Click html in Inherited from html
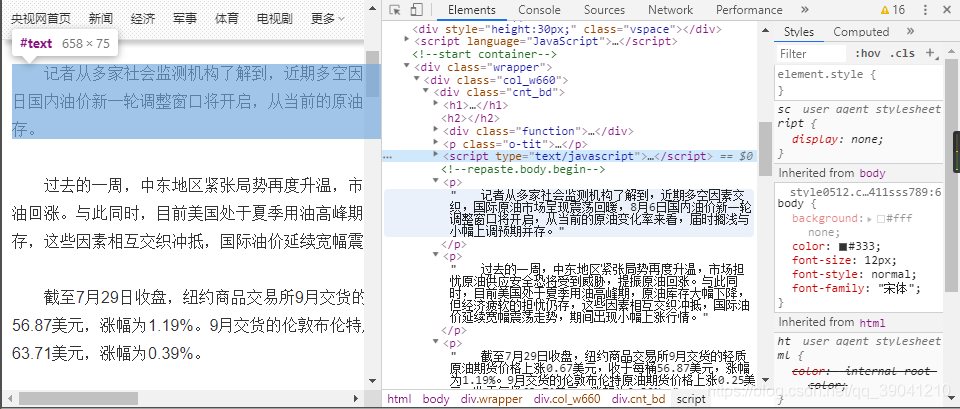The height and width of the screenshot is (409, 960). [872, 322]
